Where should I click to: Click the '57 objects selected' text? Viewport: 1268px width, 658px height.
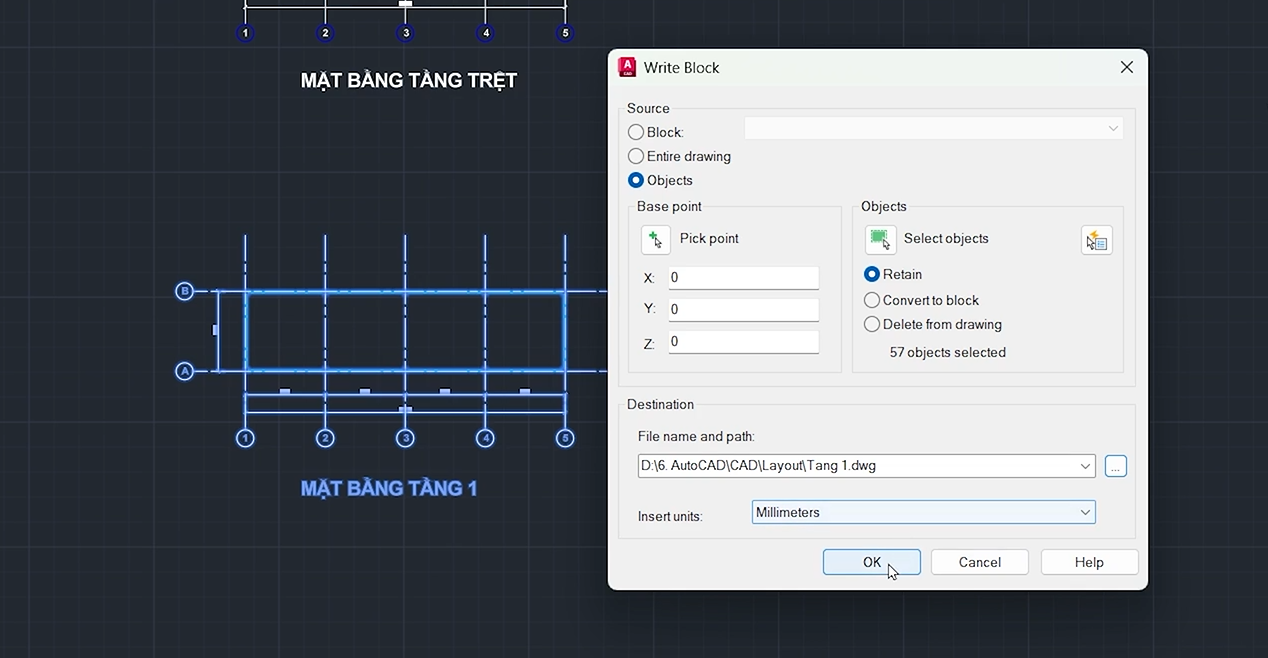948,352
